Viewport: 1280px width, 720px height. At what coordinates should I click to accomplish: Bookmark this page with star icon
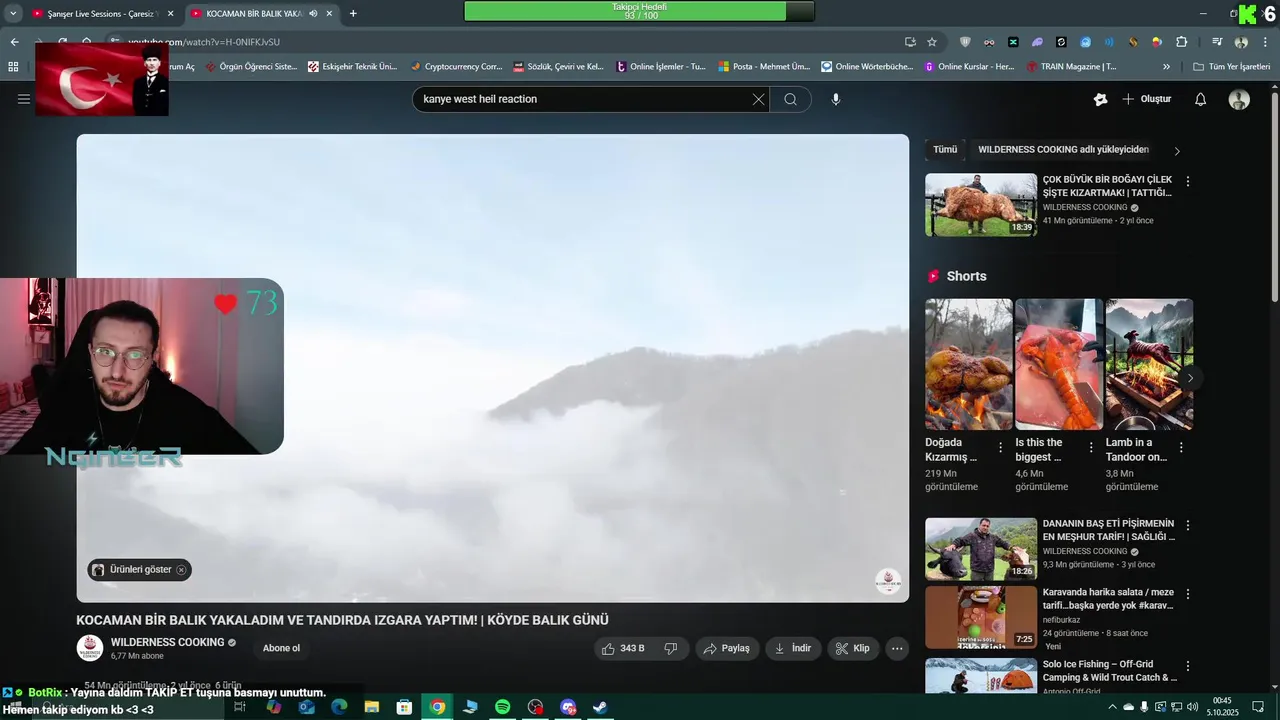tap(932, 42)
